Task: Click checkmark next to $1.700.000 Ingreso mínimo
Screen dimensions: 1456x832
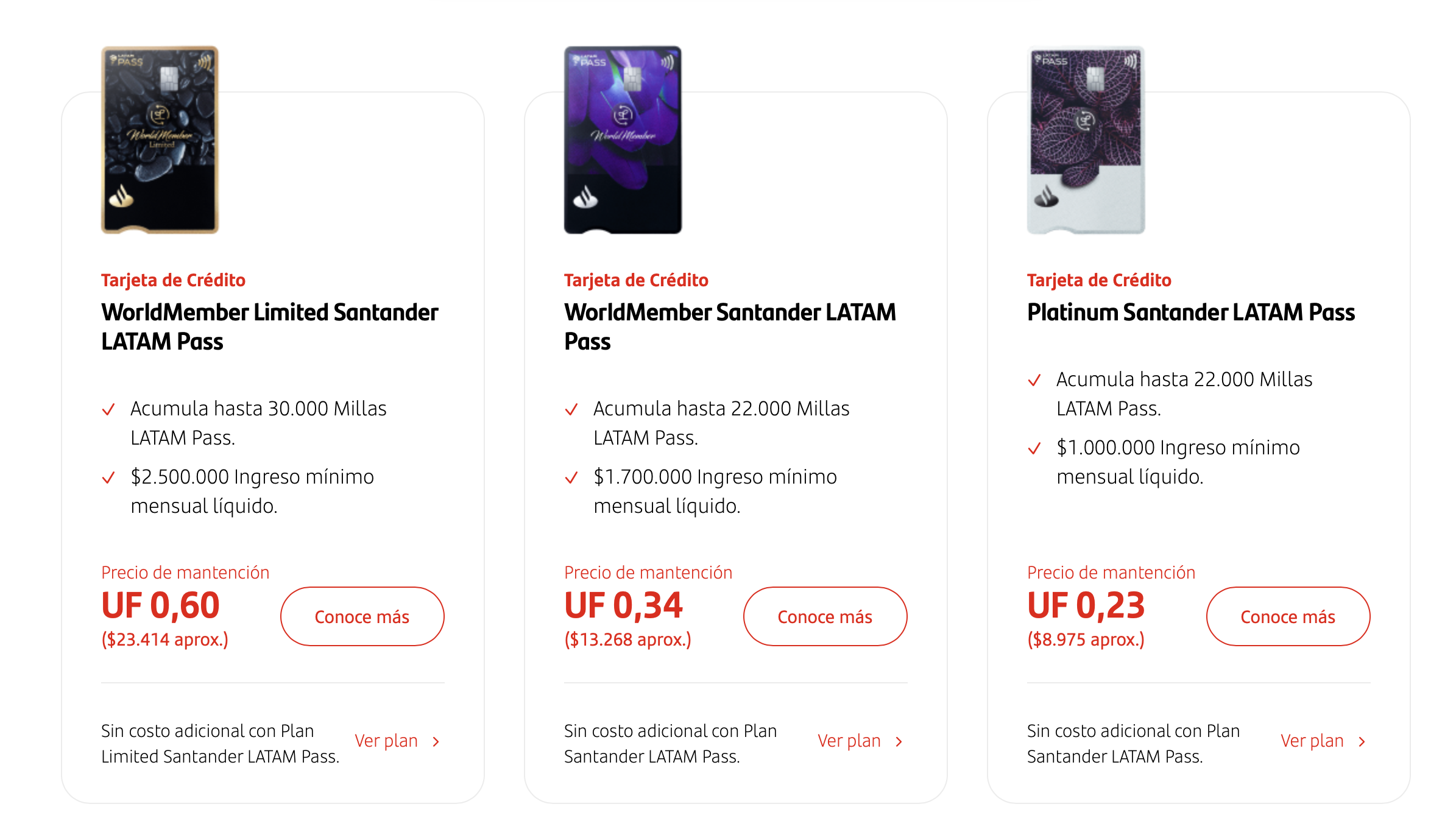Action: pos(571,478)
